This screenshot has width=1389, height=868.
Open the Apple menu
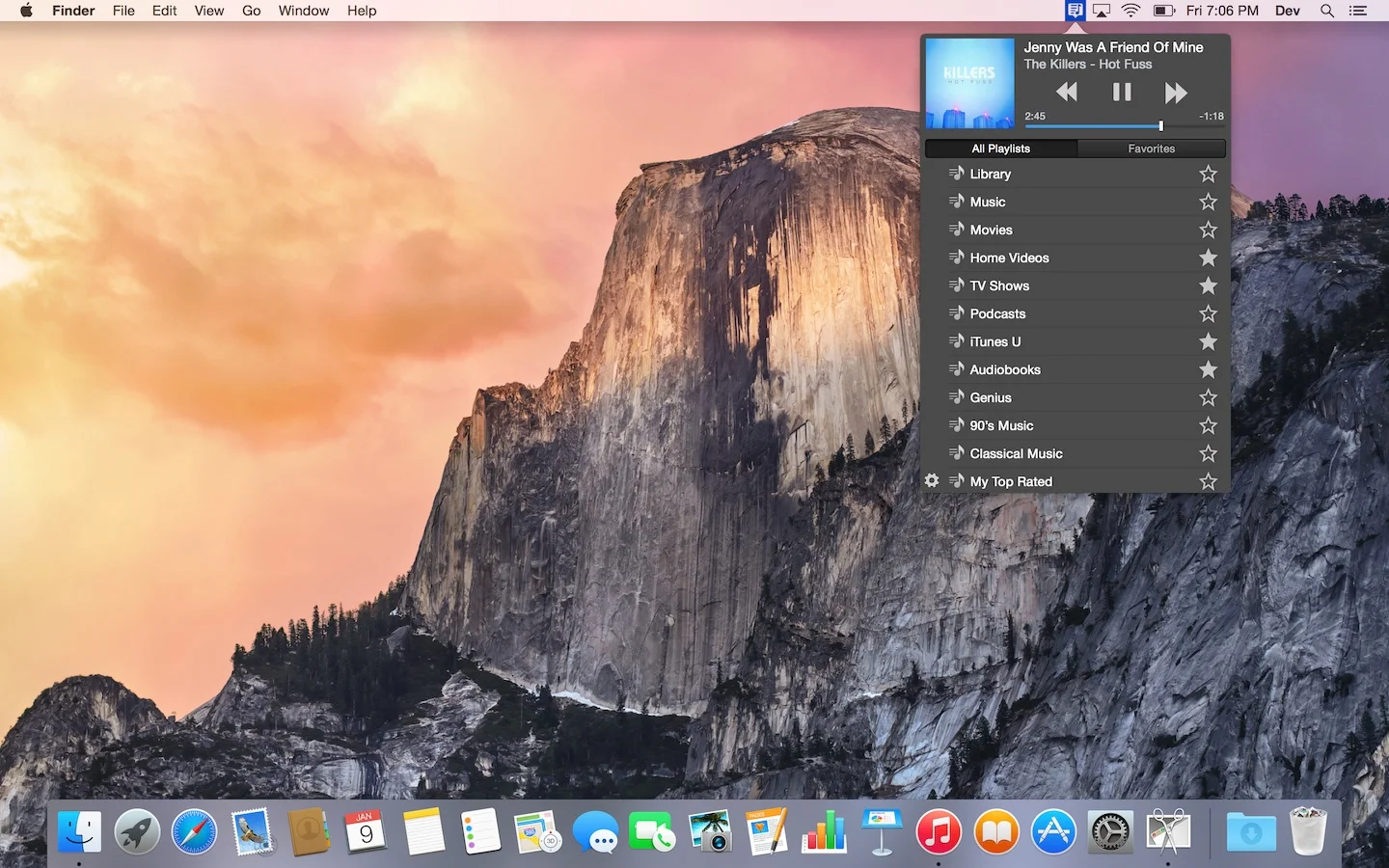pos(26,11)
